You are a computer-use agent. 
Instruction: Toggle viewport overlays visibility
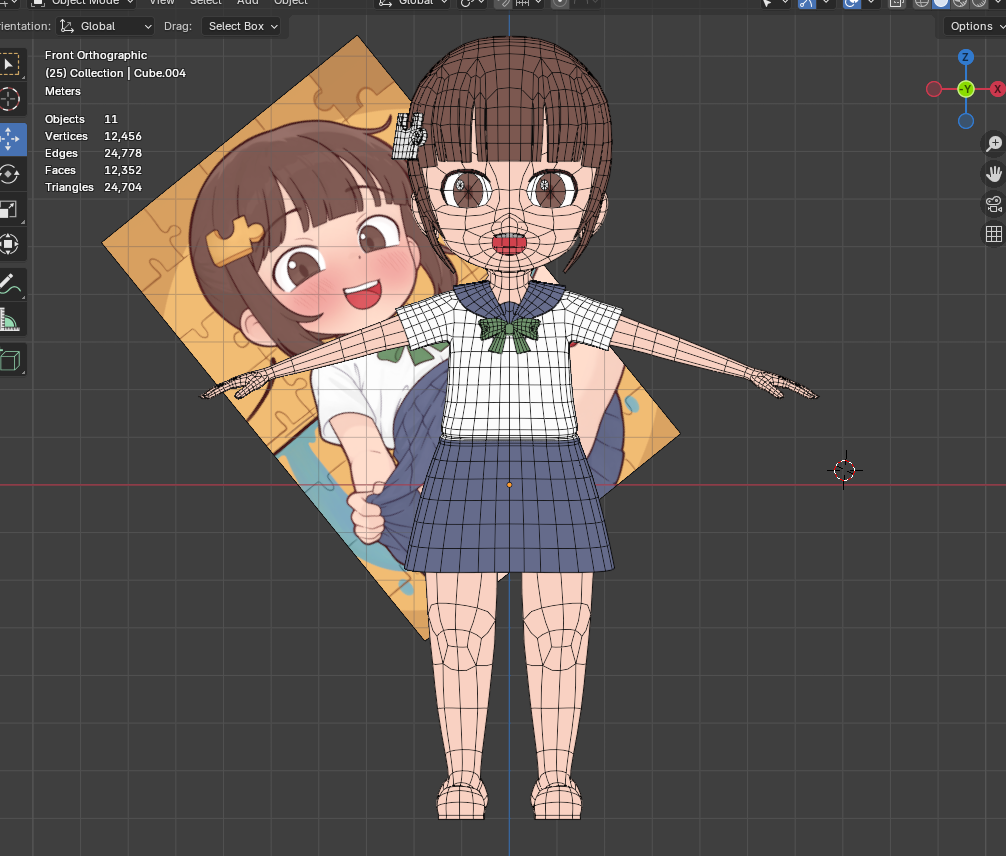coord(851,3)
